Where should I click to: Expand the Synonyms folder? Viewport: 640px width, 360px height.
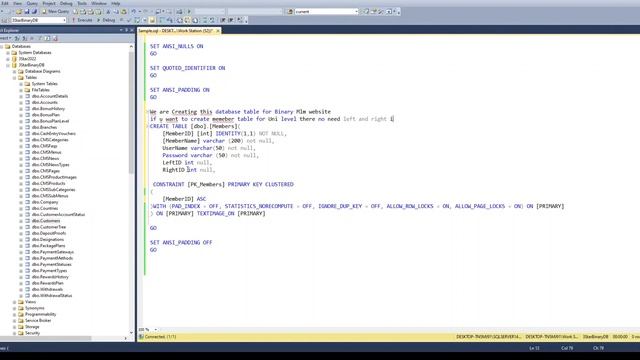(14, 308)
